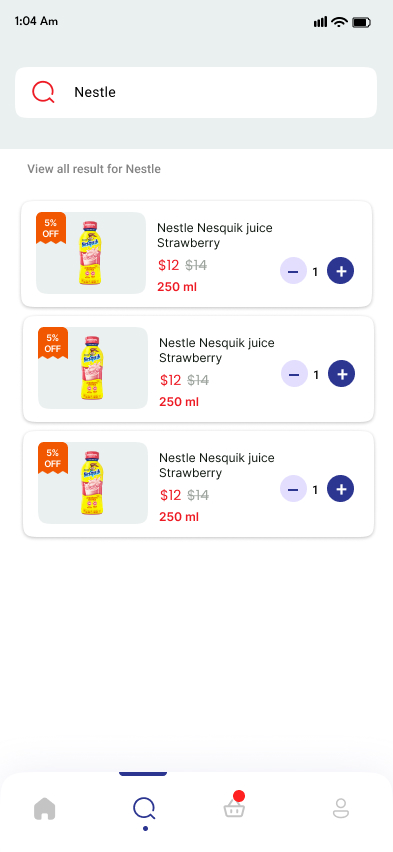Tap the battery icon in status bar

(x=361, y=22)
